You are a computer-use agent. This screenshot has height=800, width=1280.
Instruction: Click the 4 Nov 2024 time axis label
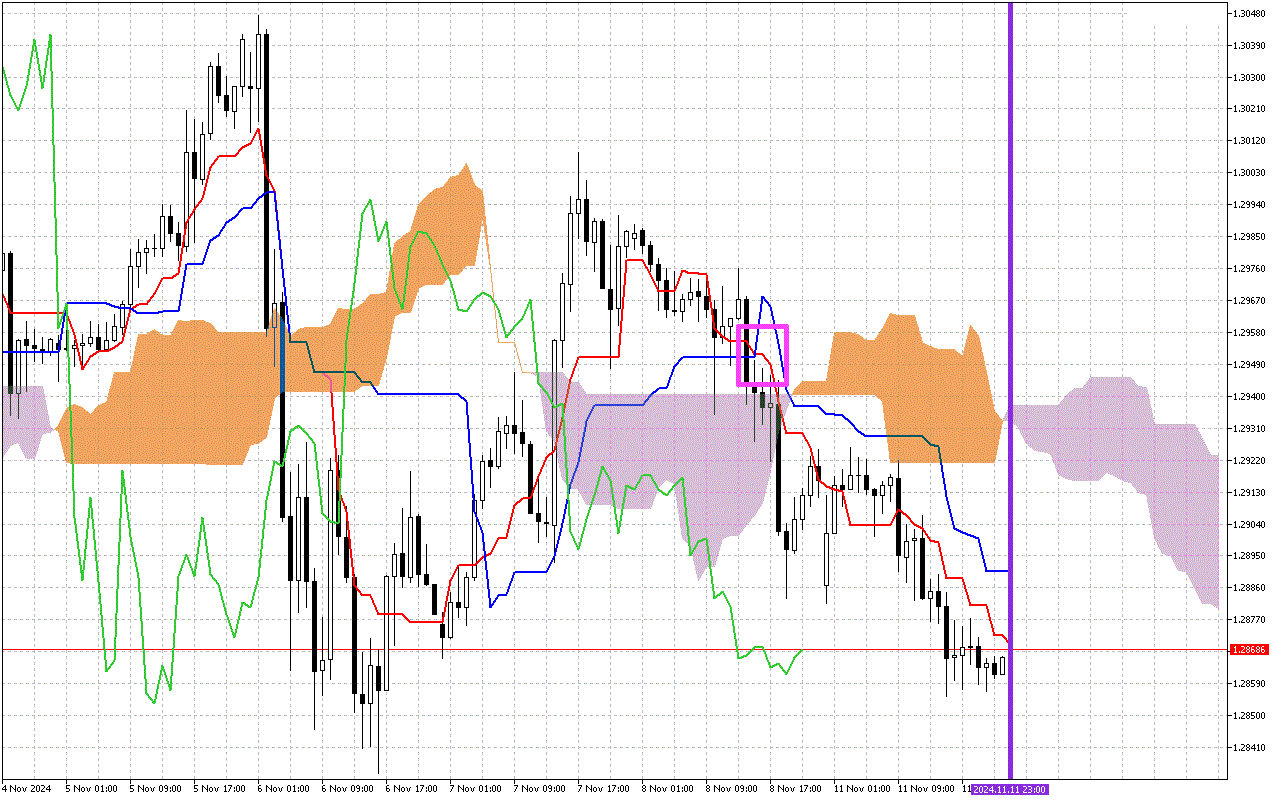point(27,789)
